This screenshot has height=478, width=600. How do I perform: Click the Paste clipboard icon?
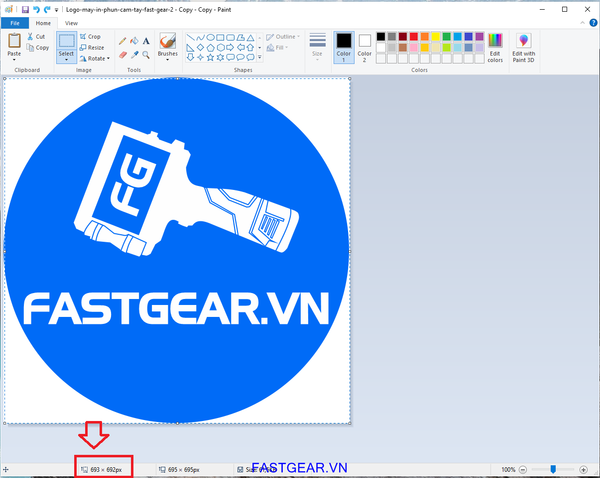(x=15, y=41)
